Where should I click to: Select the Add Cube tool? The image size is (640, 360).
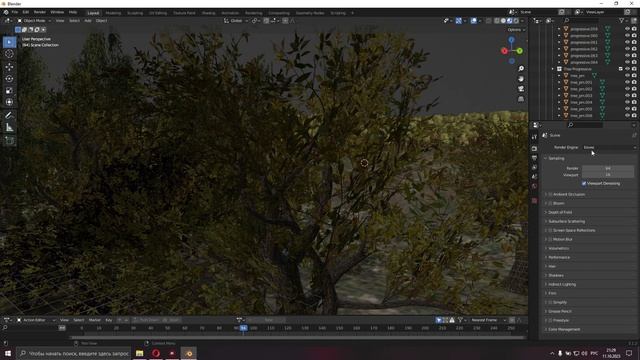[x=9, y=141]
